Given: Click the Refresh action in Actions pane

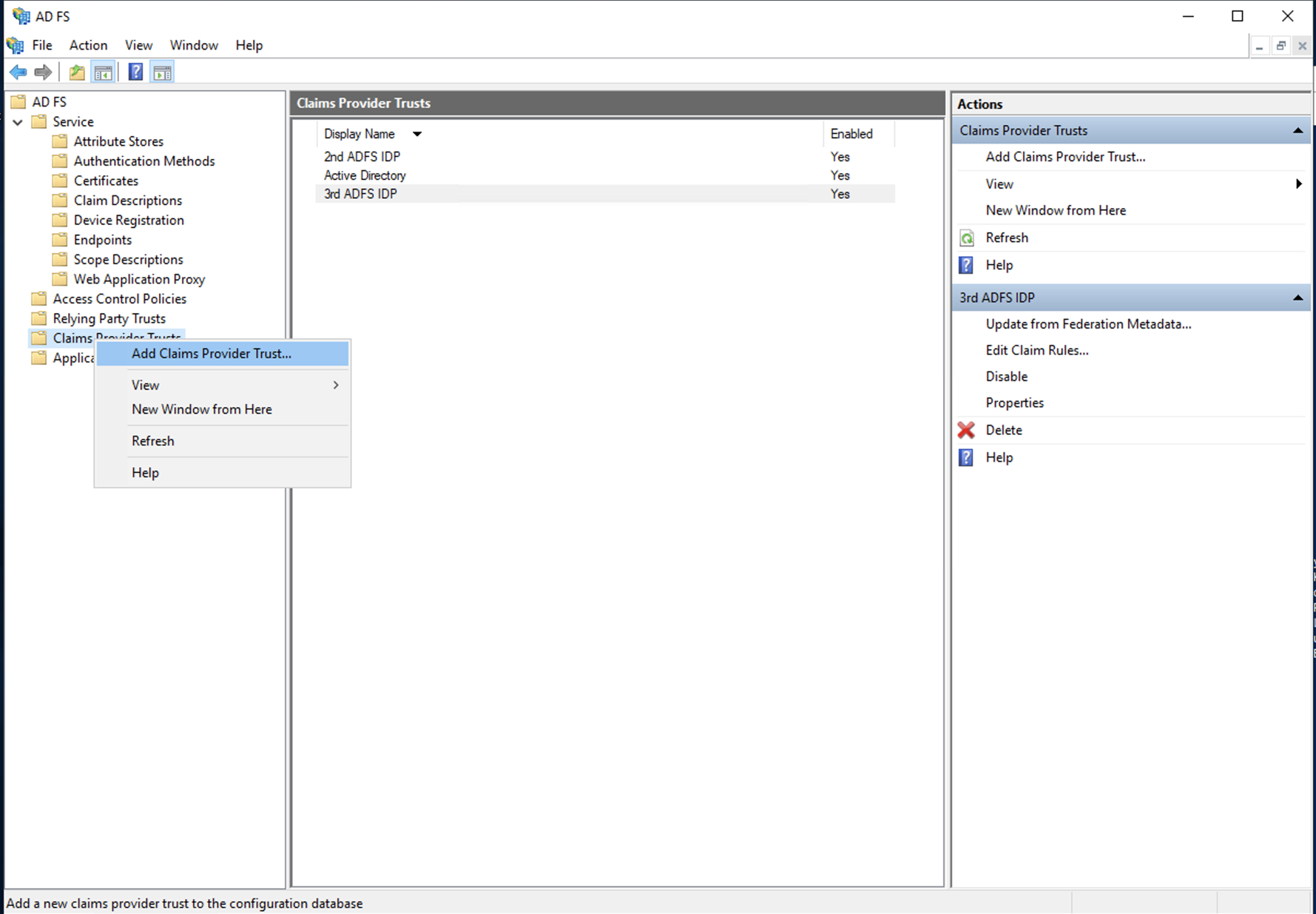Looking at the screenshot, I should tap(1006, 238).
